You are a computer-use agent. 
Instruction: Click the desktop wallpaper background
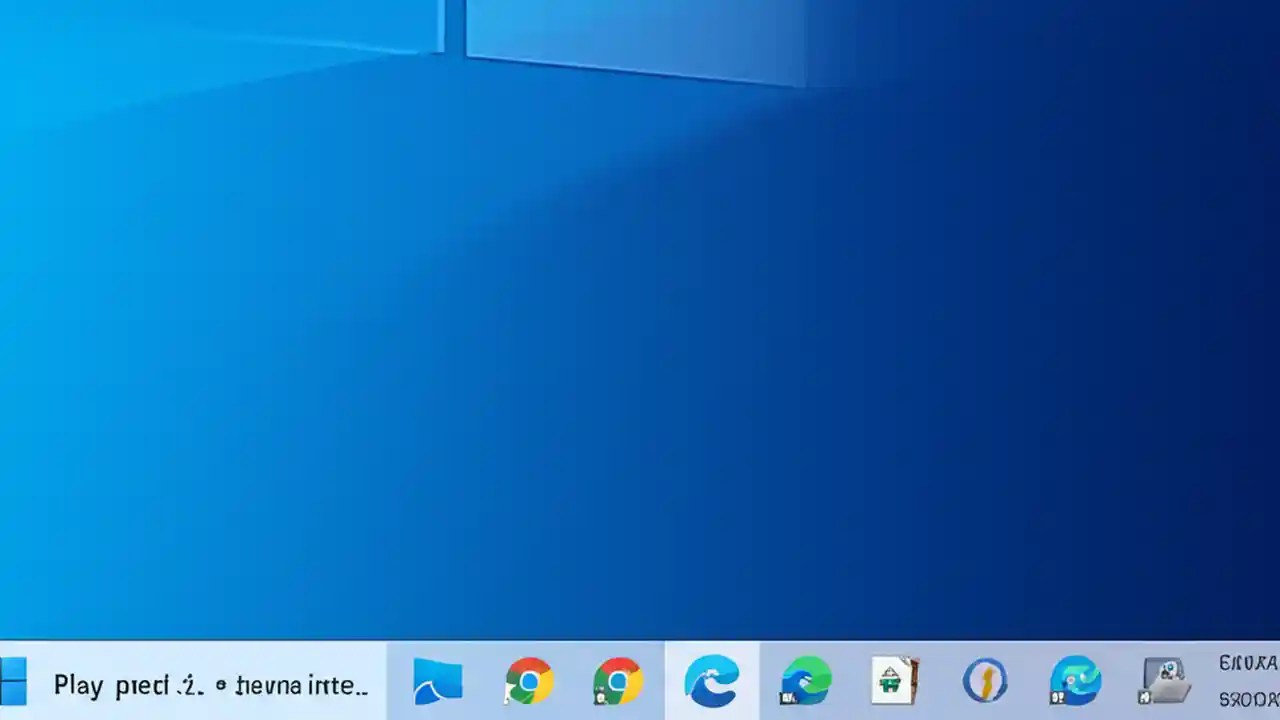point(640,350)
